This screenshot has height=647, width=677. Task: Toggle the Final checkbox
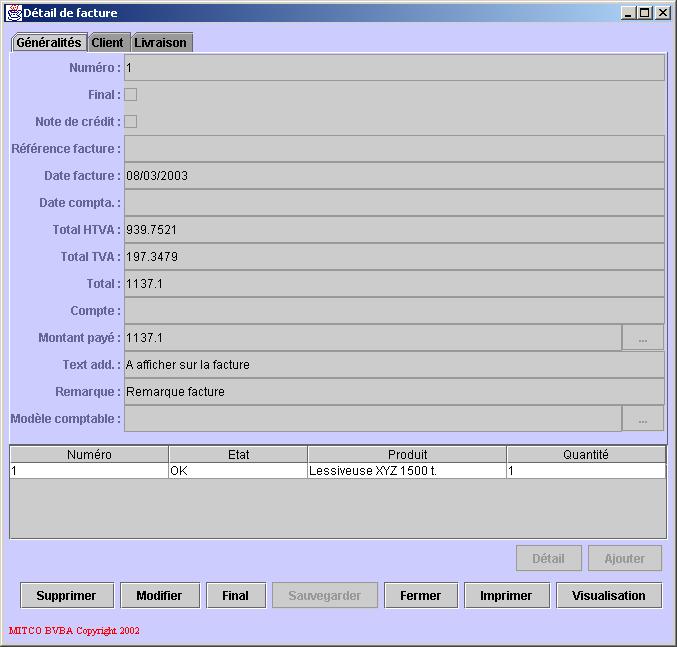point(130,95)
